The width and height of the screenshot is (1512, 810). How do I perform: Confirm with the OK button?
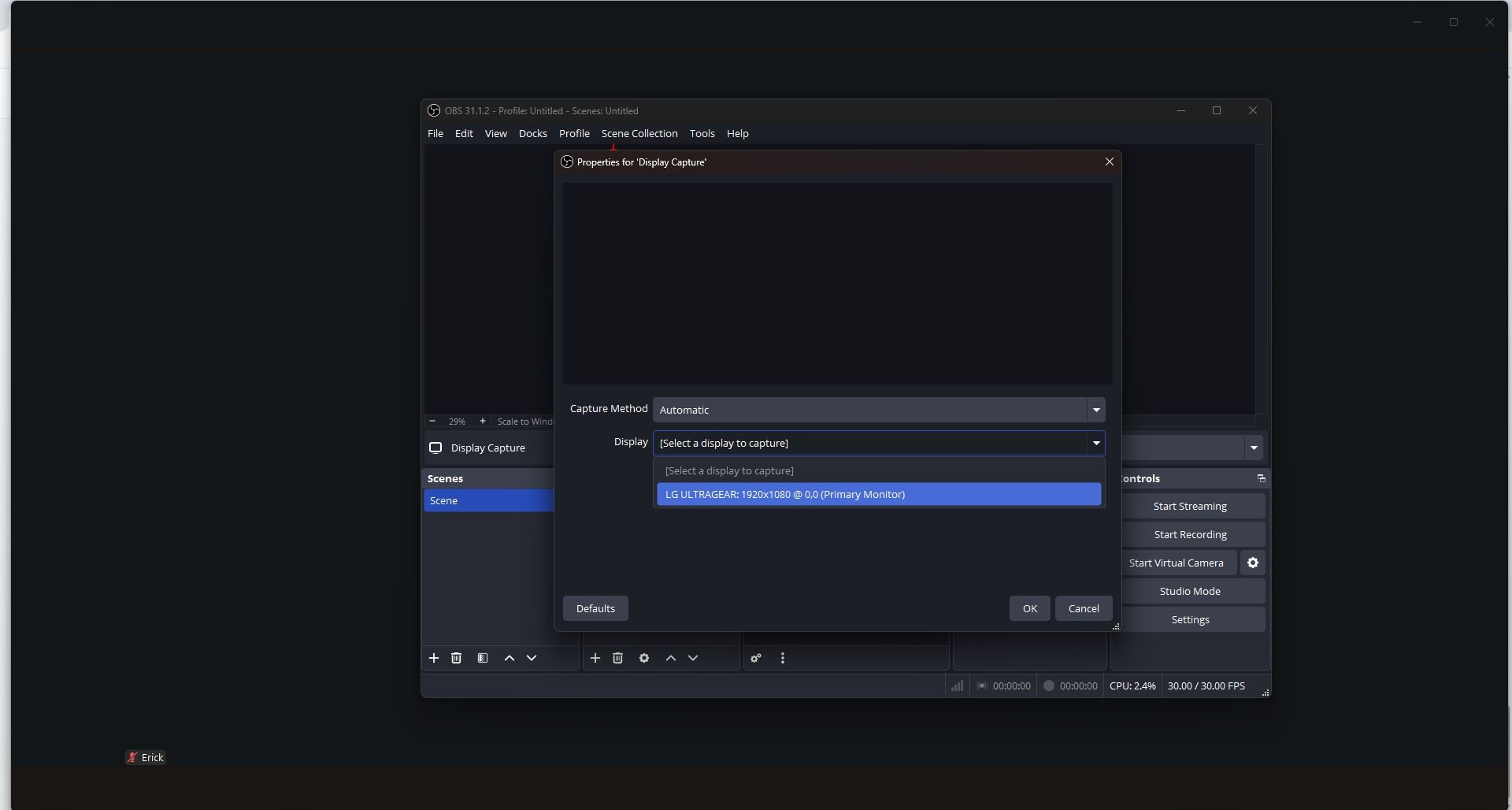click(x=1030, y=608)
